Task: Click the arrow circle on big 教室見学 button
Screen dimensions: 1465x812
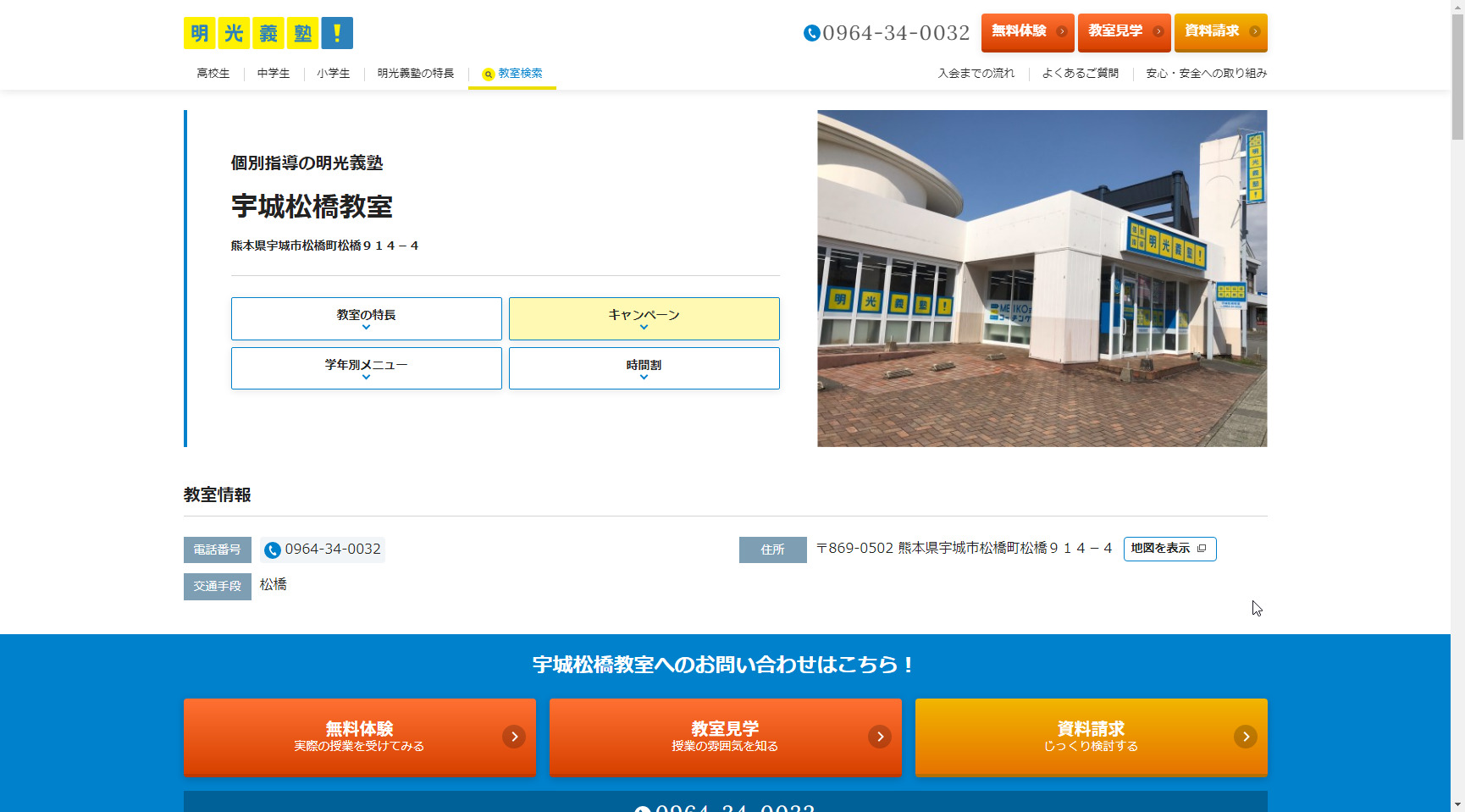Action: point(880,737)
